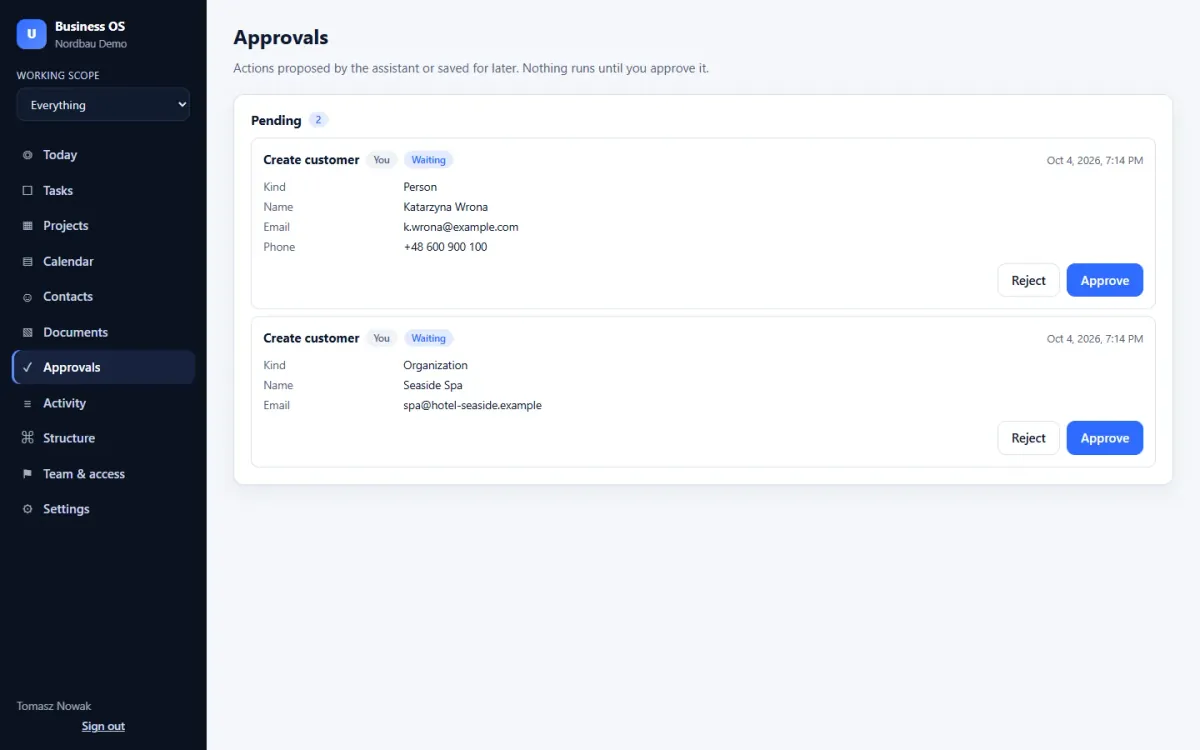Click the Waiting badge on Seaside Spa card
This screenshot has width=1200, height=750.
[428, 338]
